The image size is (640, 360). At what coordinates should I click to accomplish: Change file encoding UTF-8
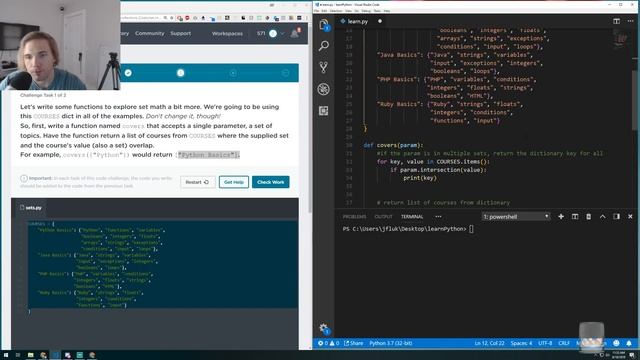point(545,343)
